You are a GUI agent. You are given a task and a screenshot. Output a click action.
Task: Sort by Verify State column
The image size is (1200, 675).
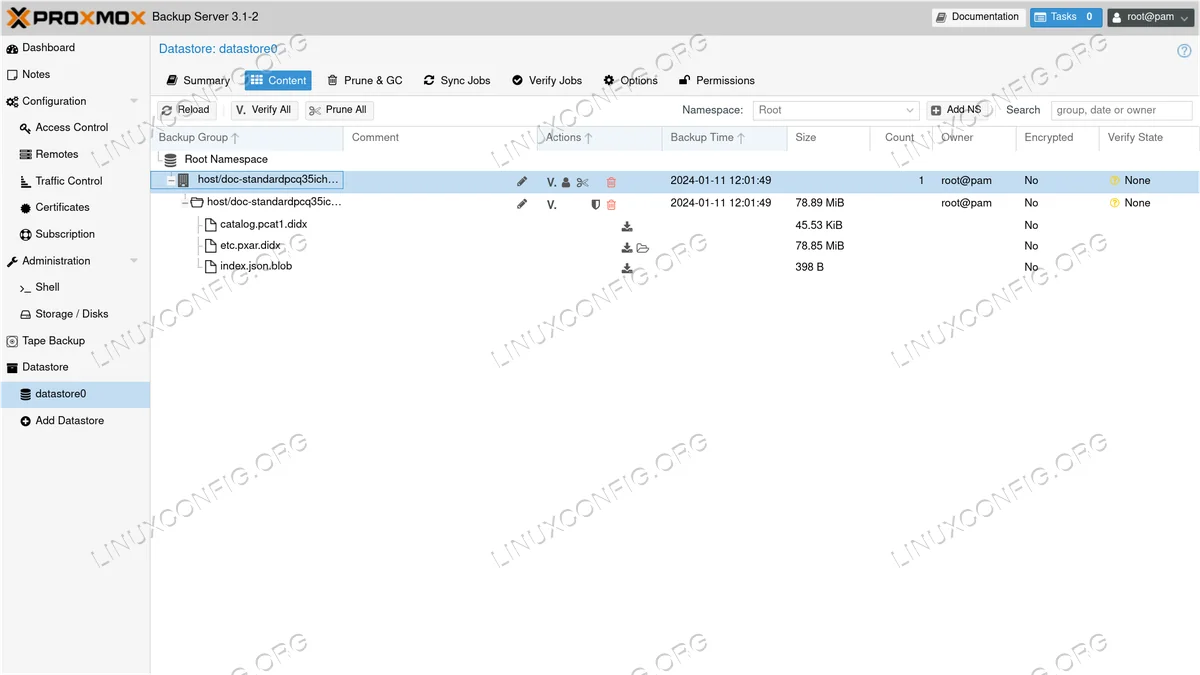(x=1149, y=138)
